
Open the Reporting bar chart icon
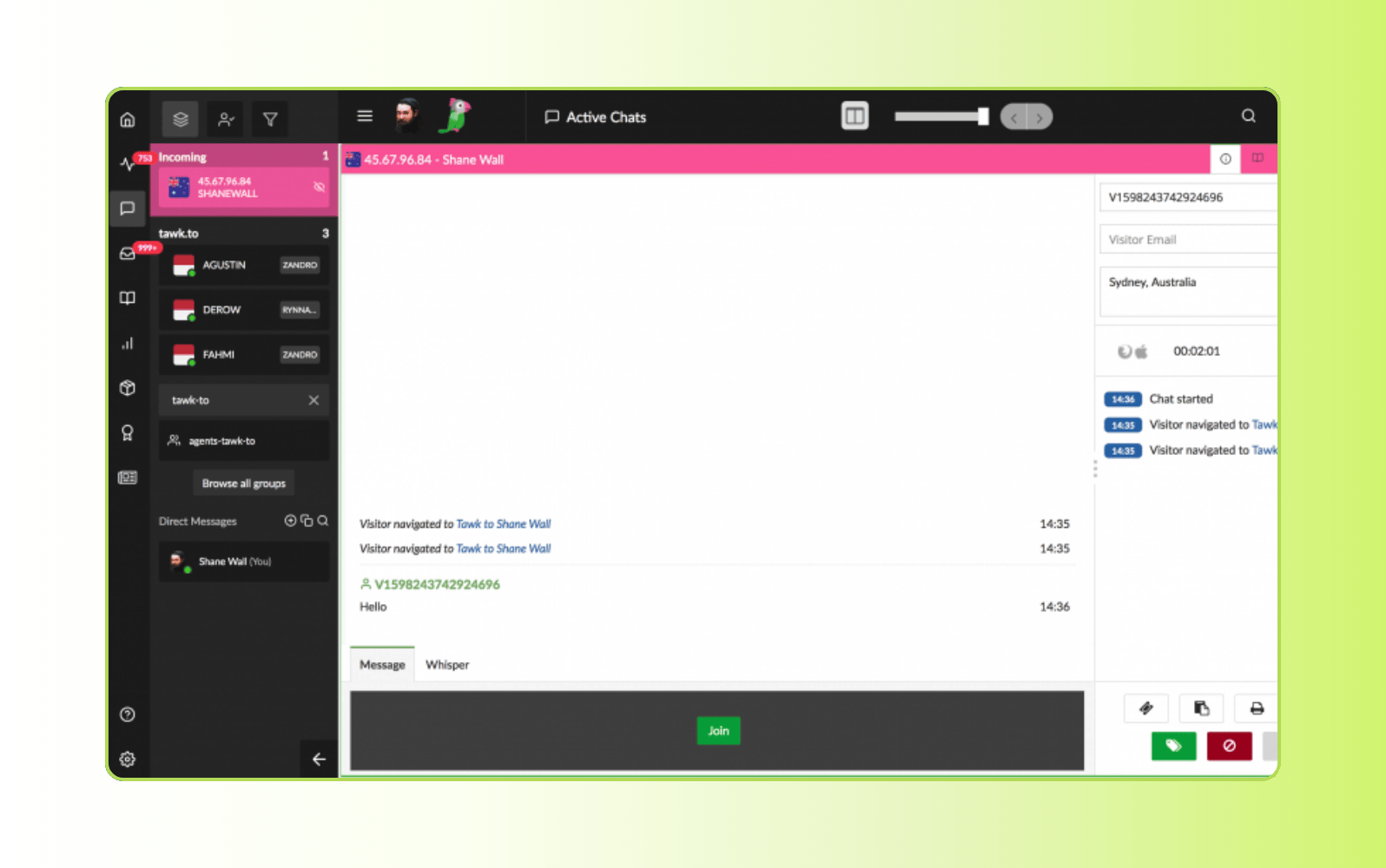tap(128, 343)
